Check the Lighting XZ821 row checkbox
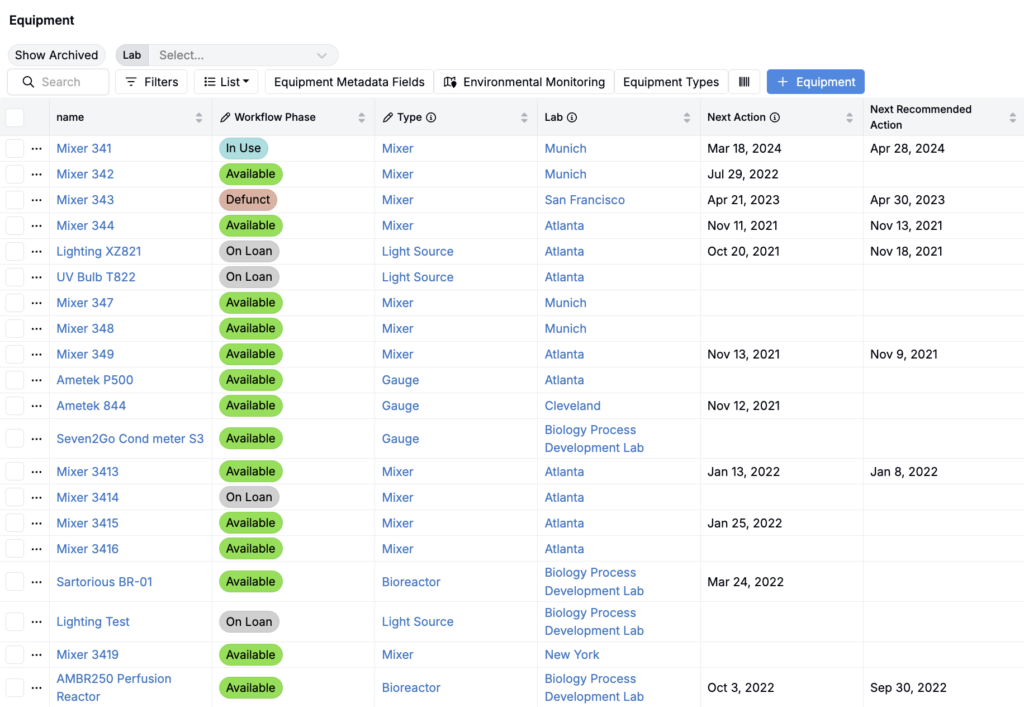 [15, 251]
